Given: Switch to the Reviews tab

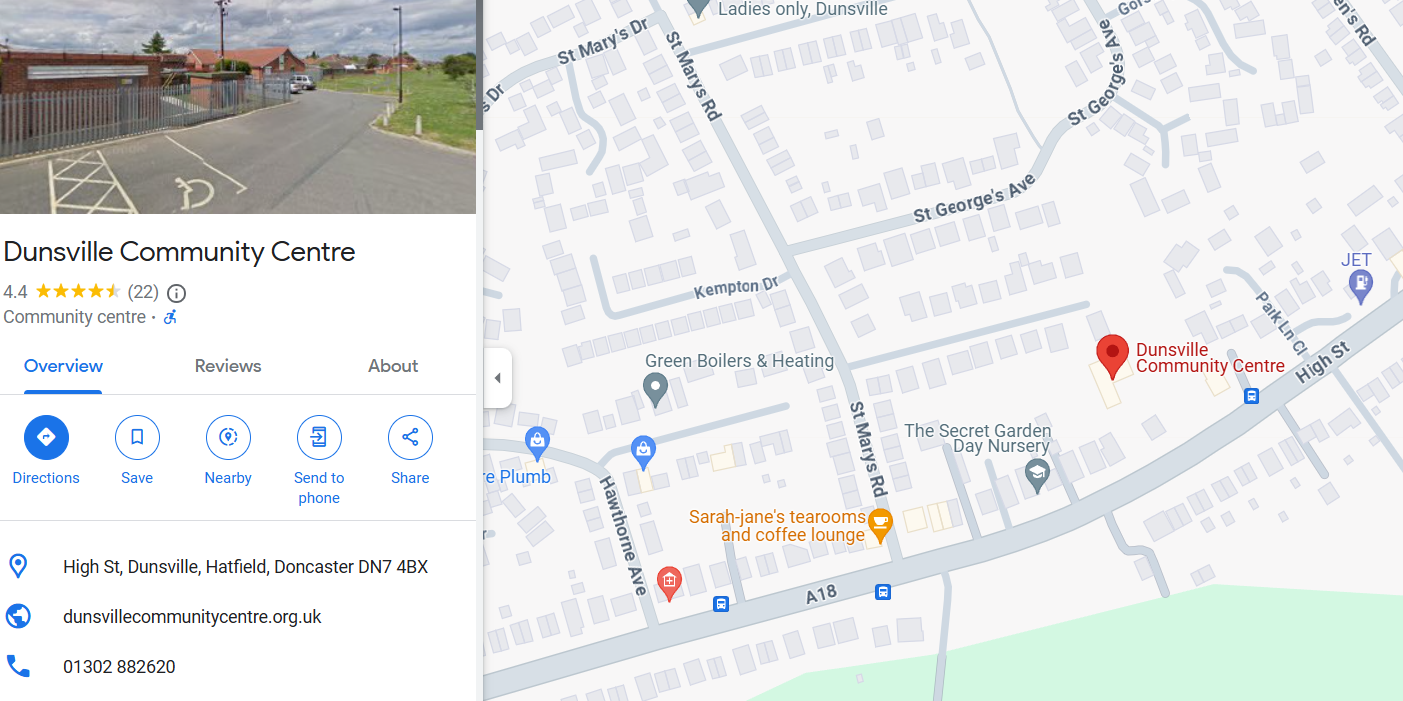Looking at the screenshot, I should 228,366.
